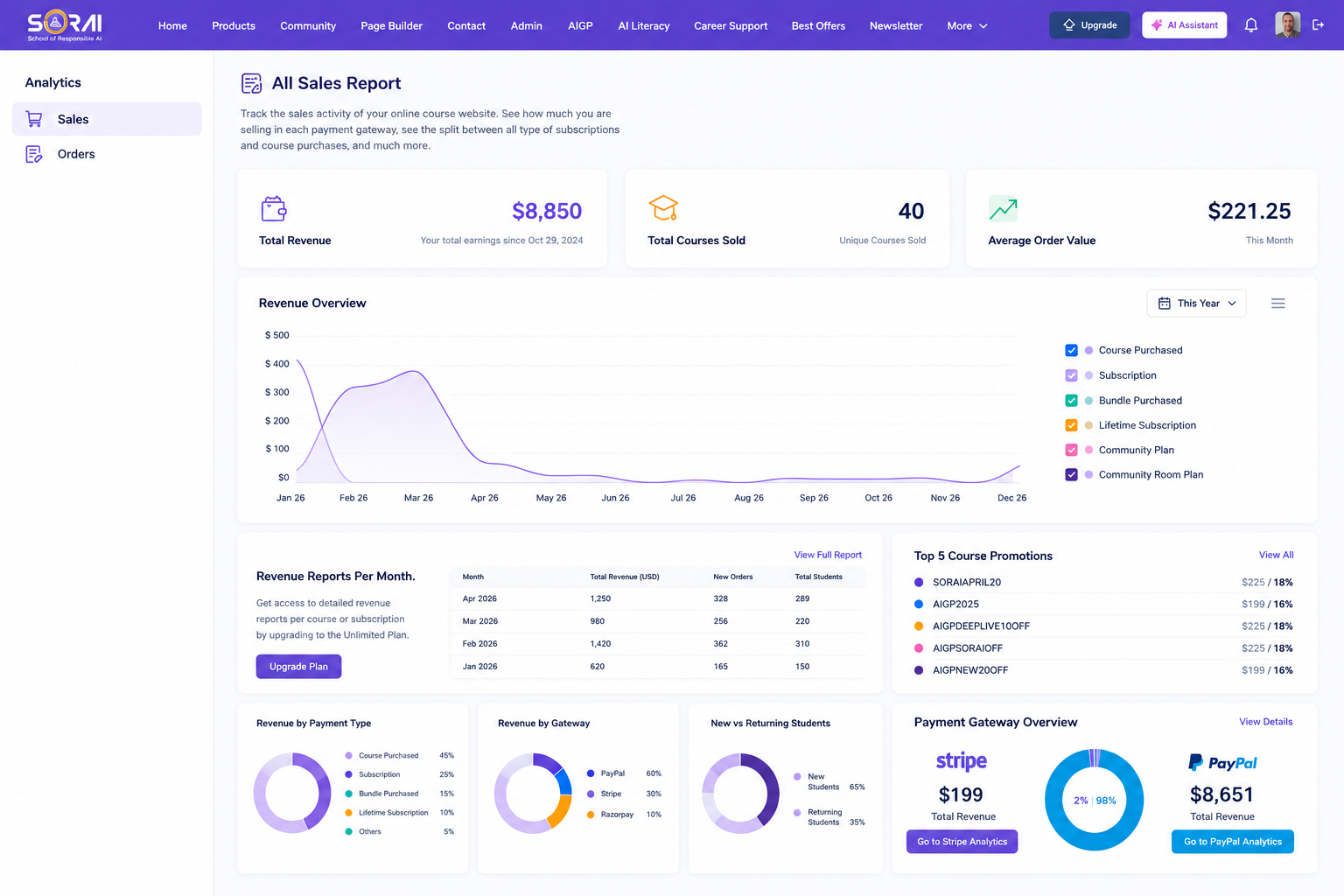Image resolution: width=1344 pixels, height=896 pixels.
Task: Click the AIGP2025 blue dot
Action: pyautogui.click(x=919, y=604)
